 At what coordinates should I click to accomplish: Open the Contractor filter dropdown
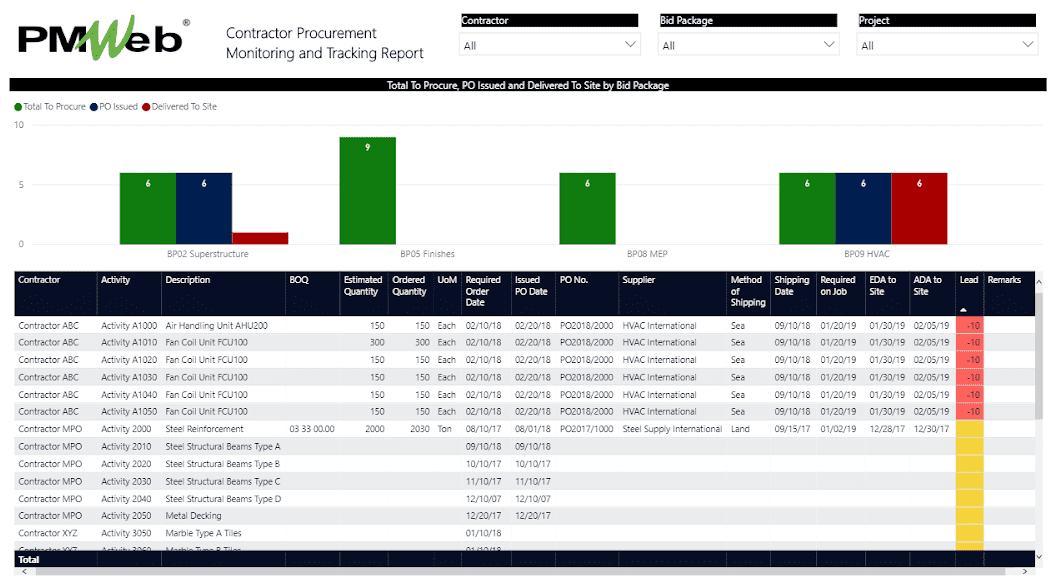(548, 45)
